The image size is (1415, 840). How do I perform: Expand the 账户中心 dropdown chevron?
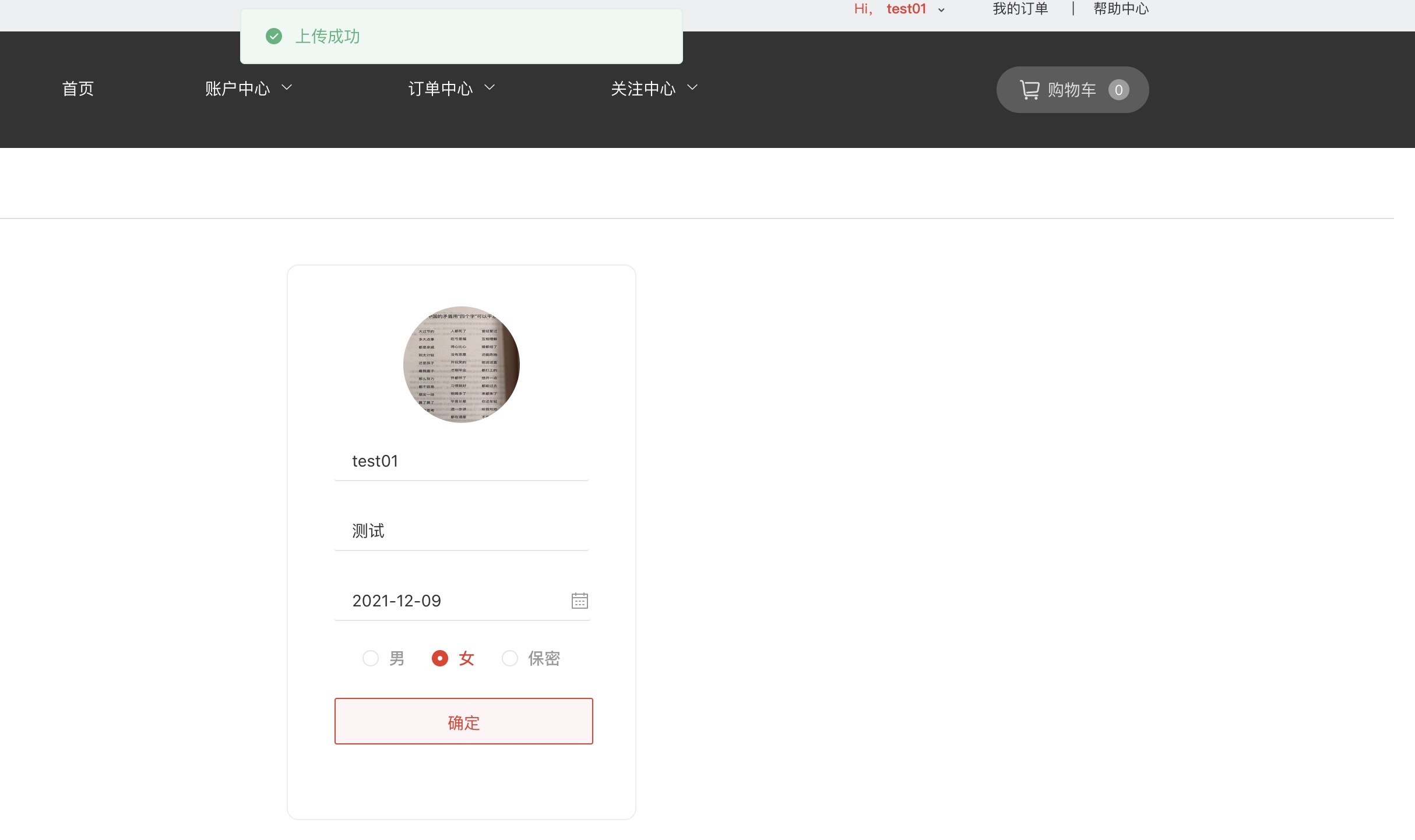coord(287,87)
